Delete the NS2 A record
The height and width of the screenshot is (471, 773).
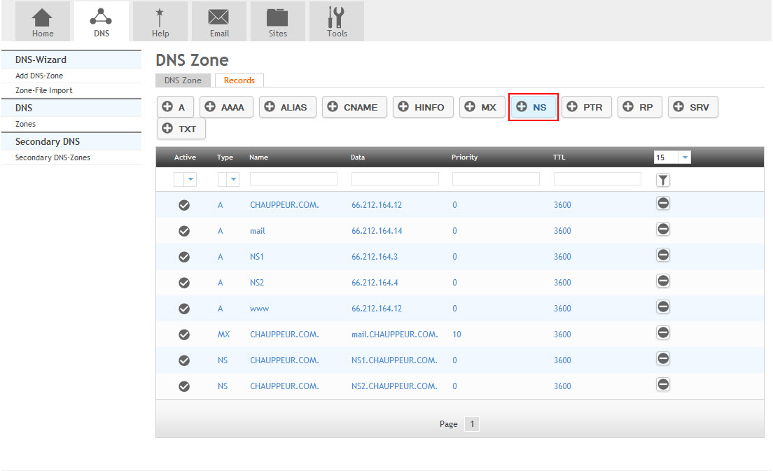pyautogui.click(x=663, y=281)
